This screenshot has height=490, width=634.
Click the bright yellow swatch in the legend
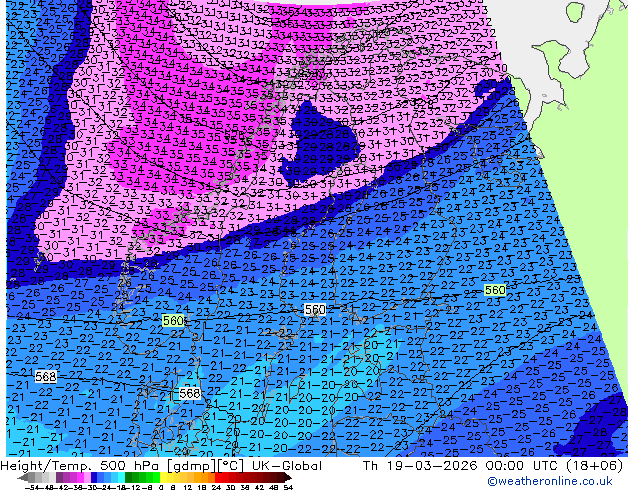point(163,478)
